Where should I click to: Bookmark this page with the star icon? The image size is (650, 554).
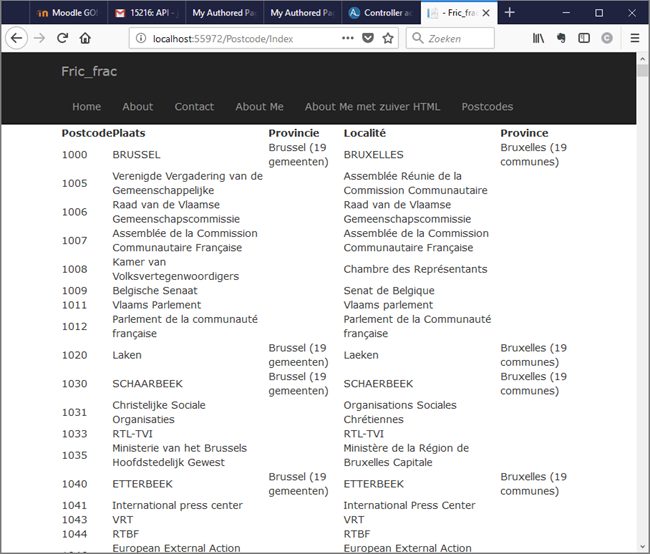pyautogui.click(x=388, y=38)
